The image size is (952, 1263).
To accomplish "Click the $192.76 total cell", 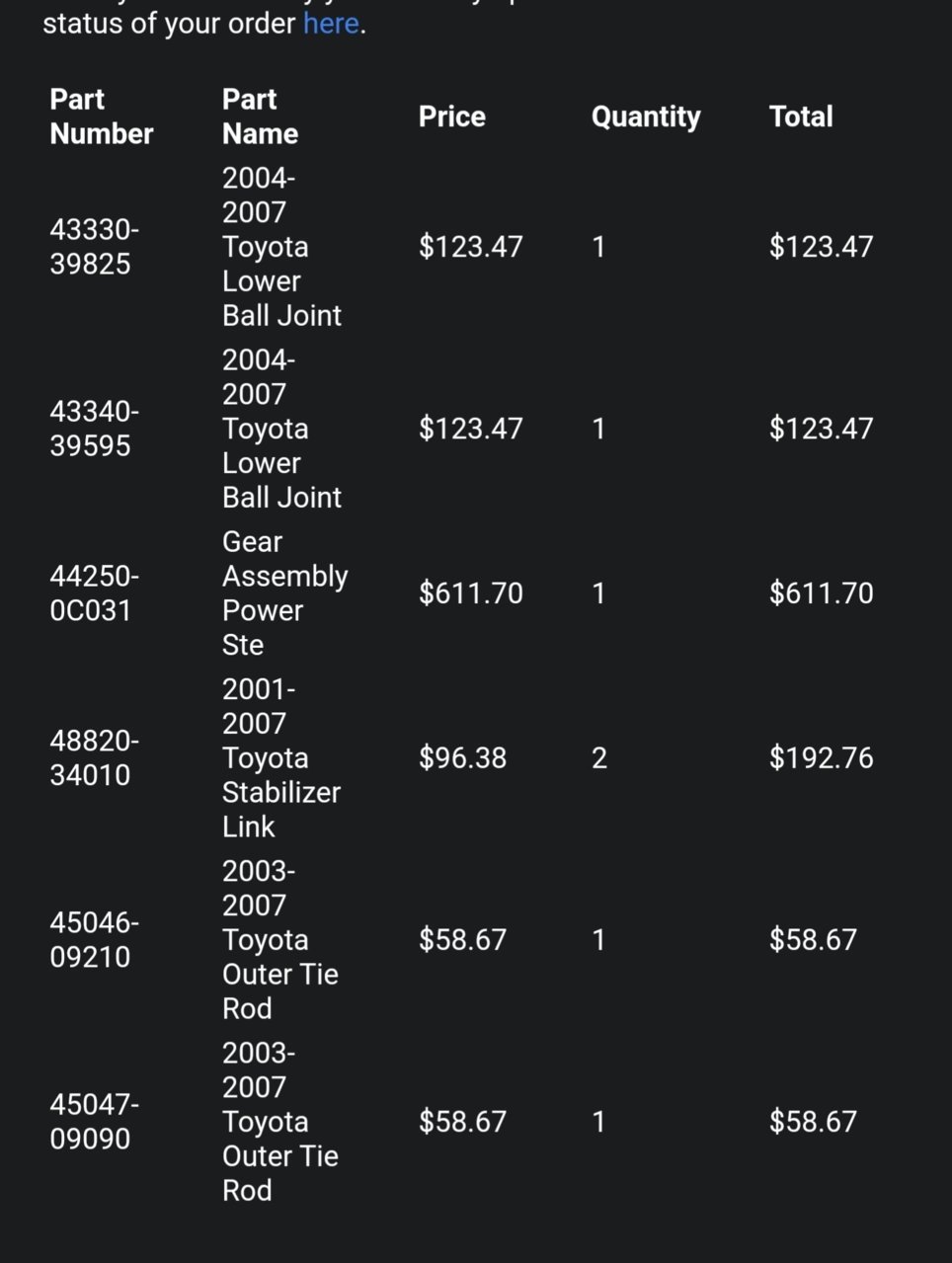I will point(822,758).
